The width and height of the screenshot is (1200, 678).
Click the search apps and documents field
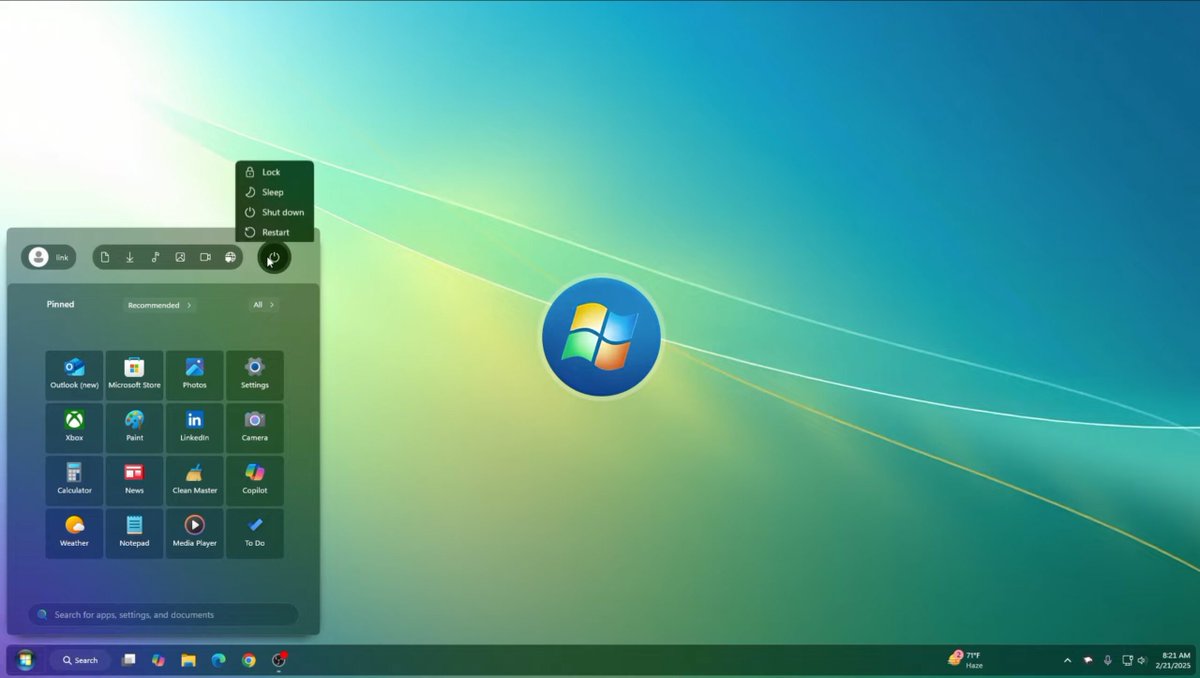tap(163, 615)
